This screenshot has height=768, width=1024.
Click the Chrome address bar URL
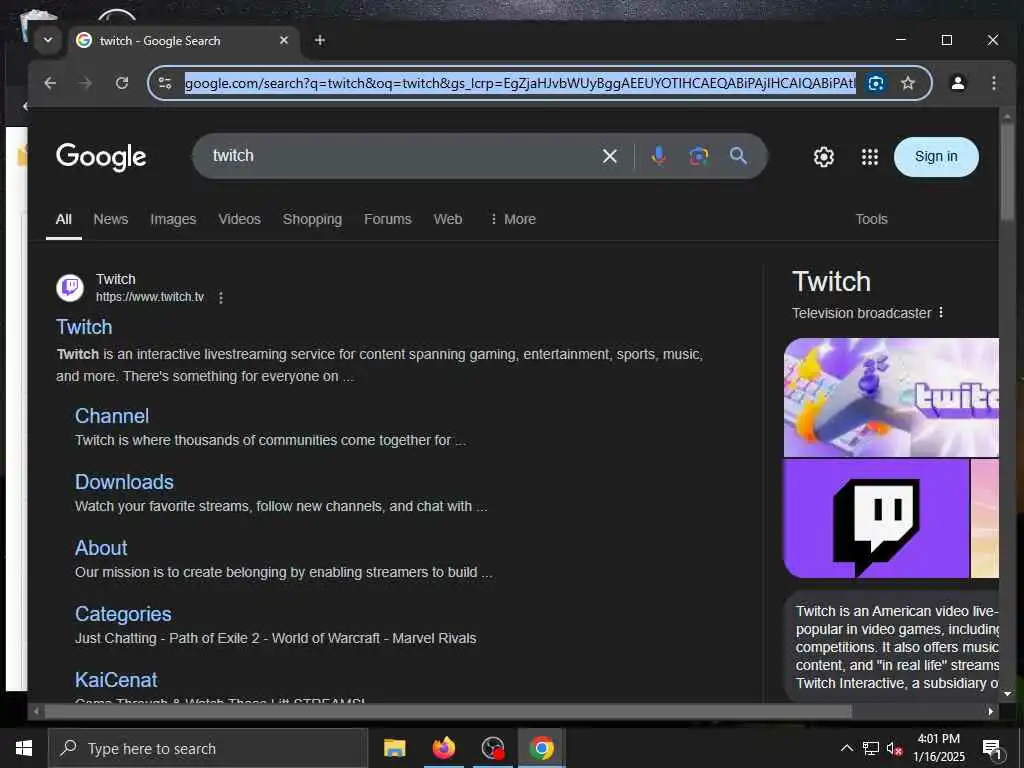click(520, 83)
